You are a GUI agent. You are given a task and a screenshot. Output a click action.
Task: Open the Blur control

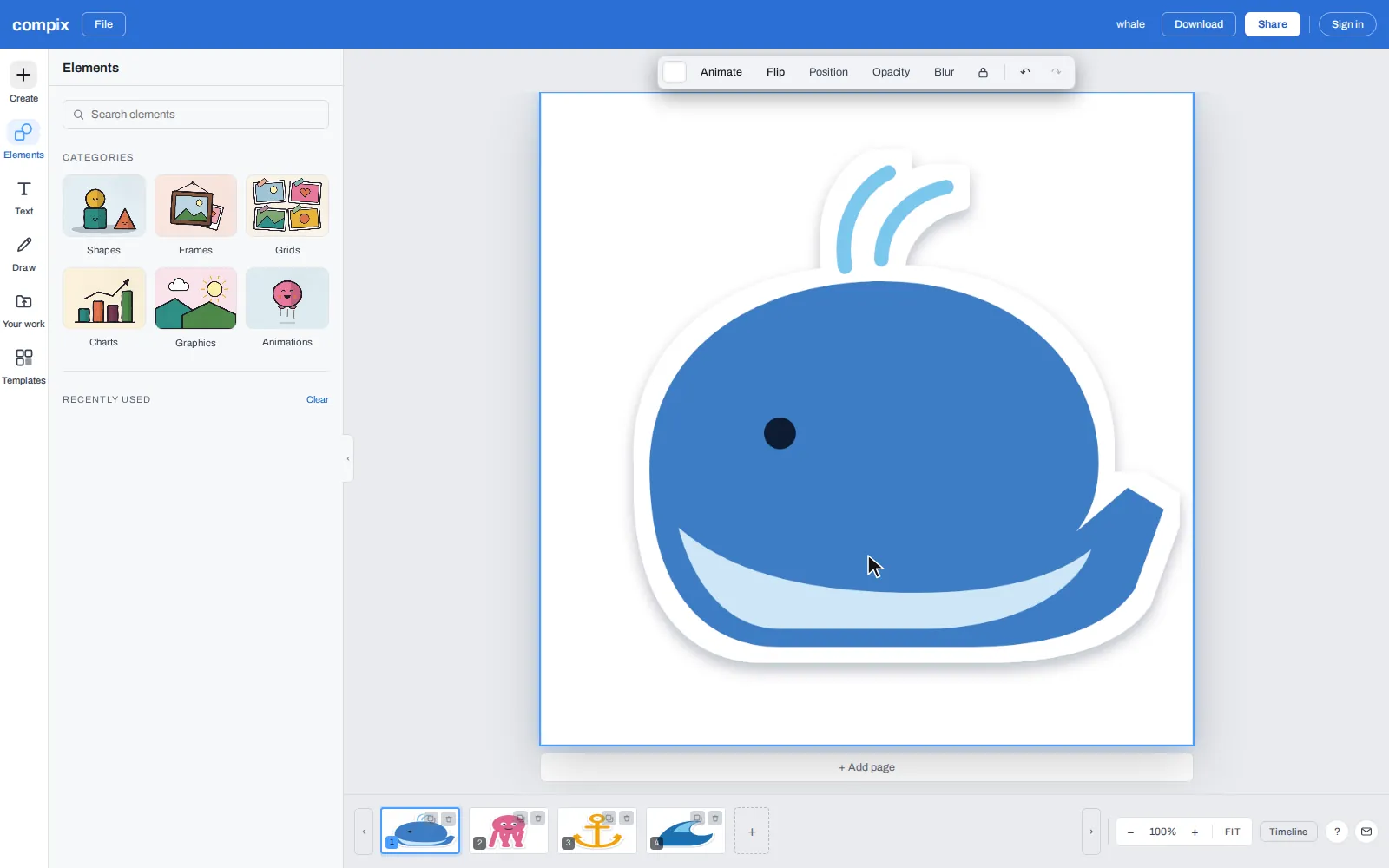[x=944, y=72]
